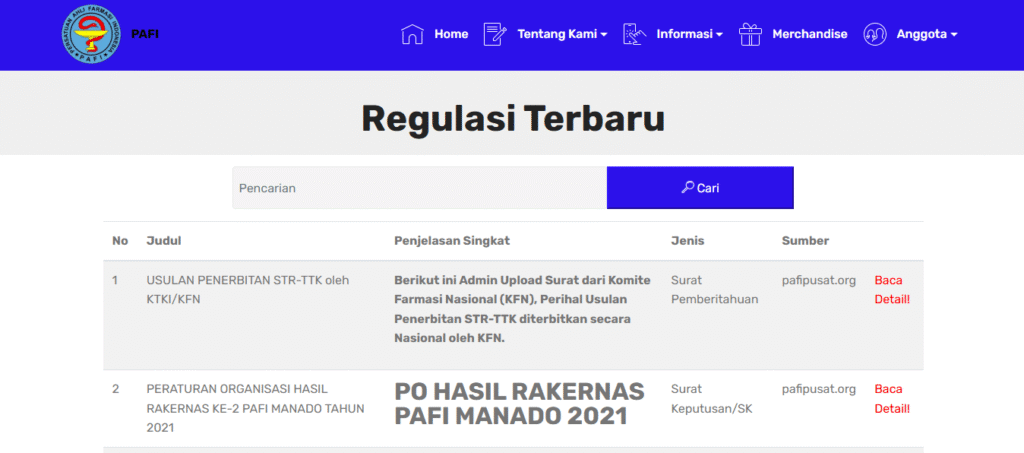Click the gift box icon beside Merchandise
The width and height of the screenshot is (1024, 453).
click(750, 34)
